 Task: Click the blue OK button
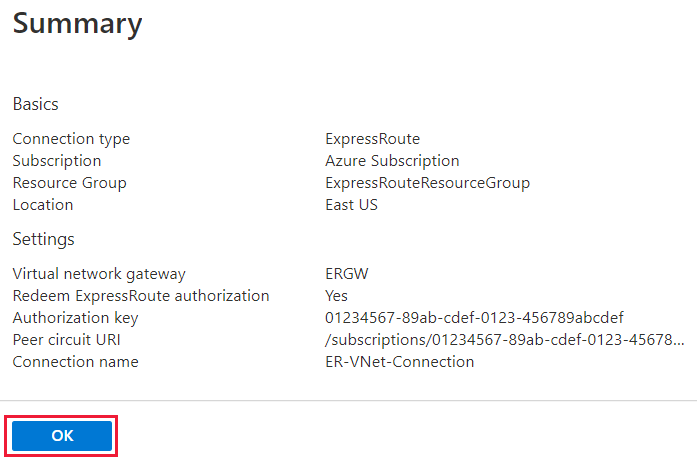[x=62, y=436]
